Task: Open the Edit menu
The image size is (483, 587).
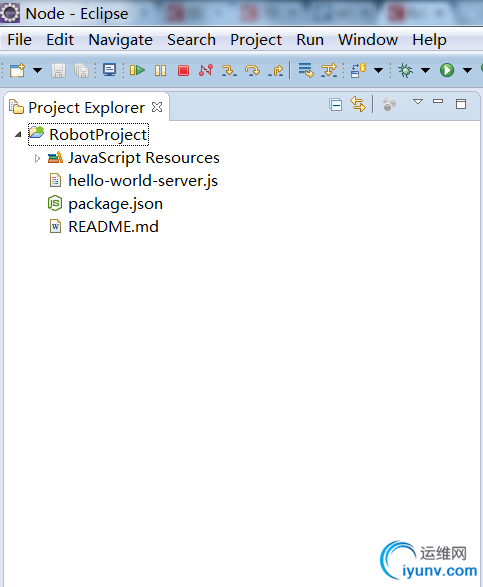Action: pos(60,40)
